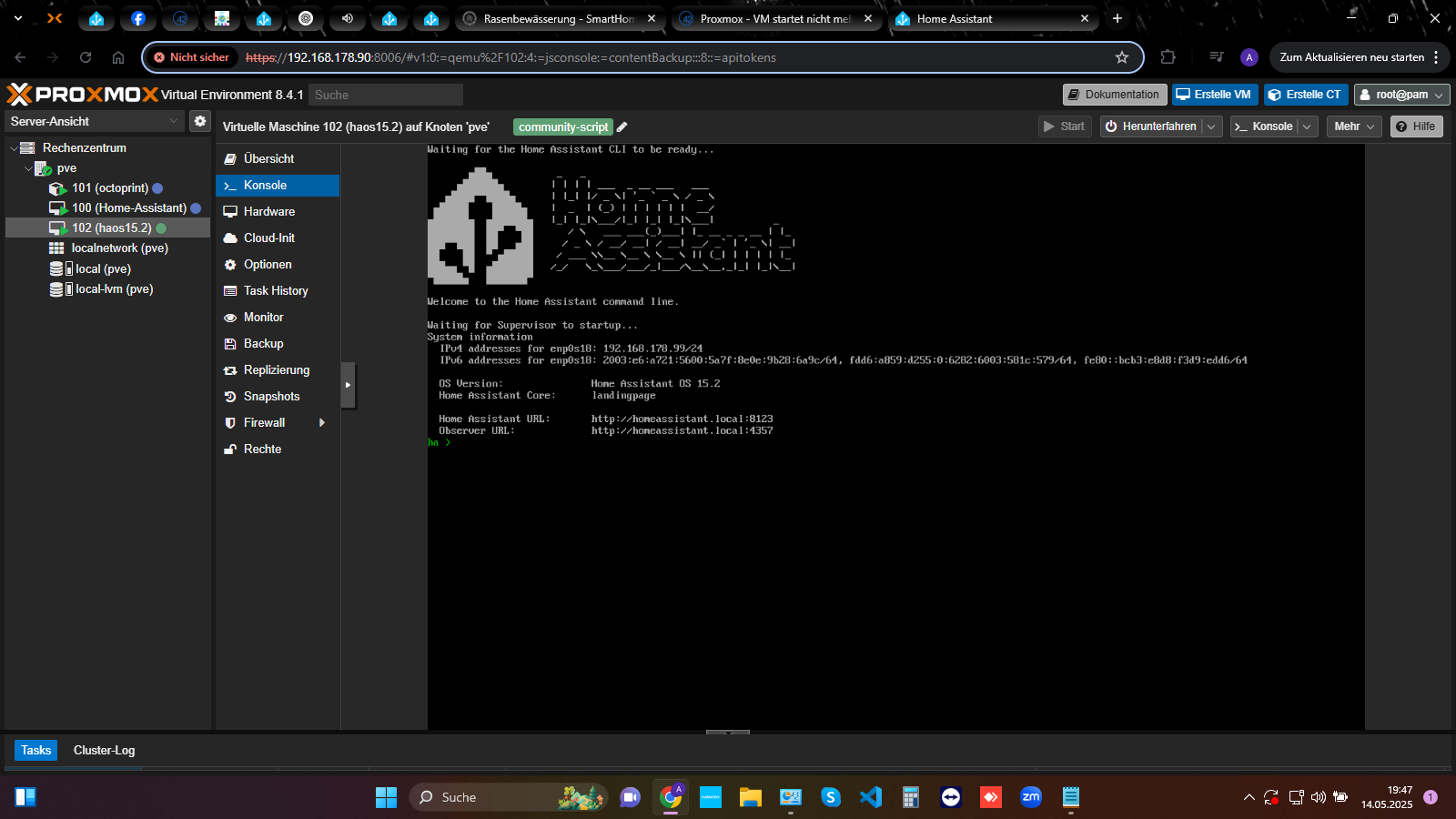This screenshot has height=819, width=1456.
Task: Click the Erstelle CT button
Action: (x=1305, y=95)
